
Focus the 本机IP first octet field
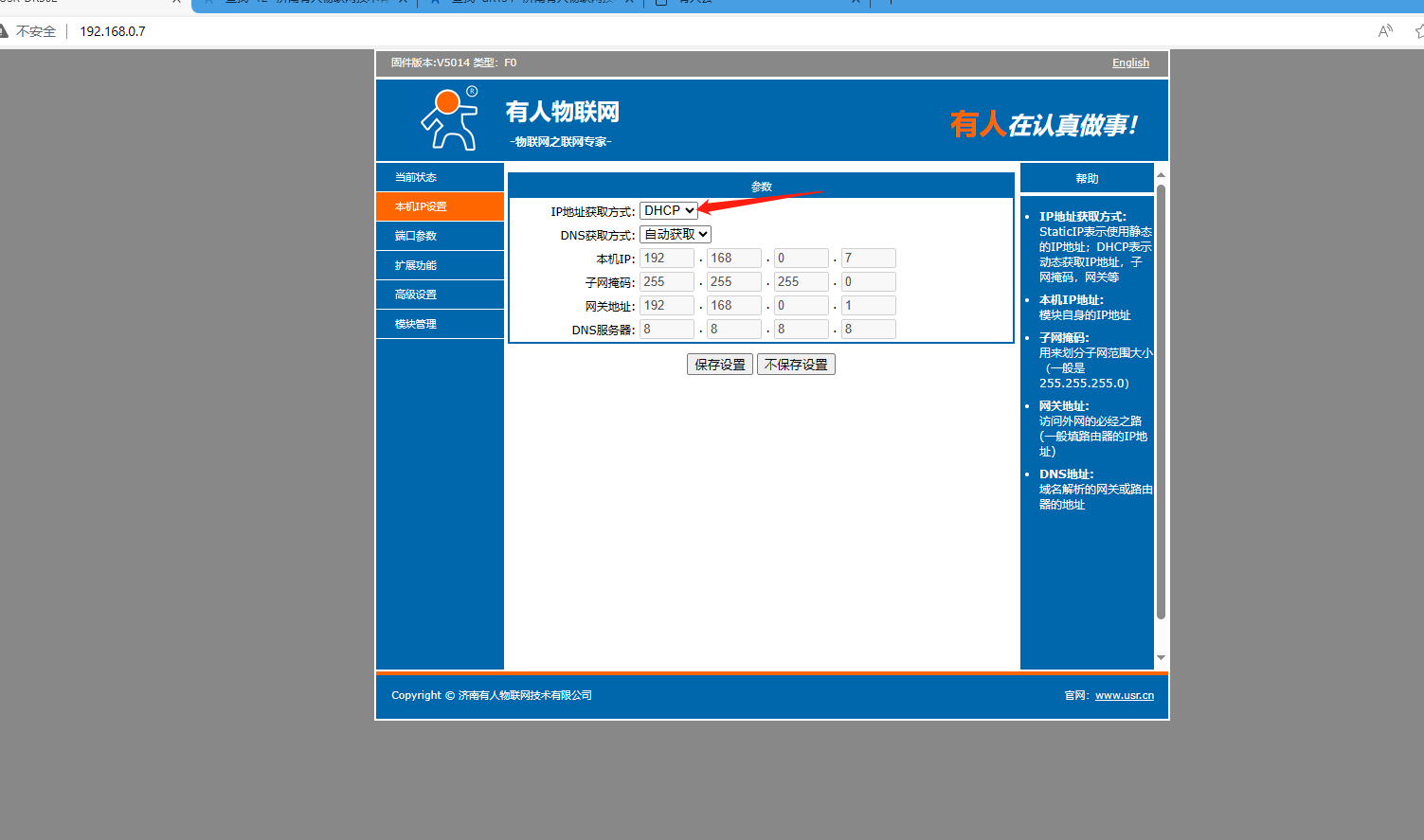[667, 258]
